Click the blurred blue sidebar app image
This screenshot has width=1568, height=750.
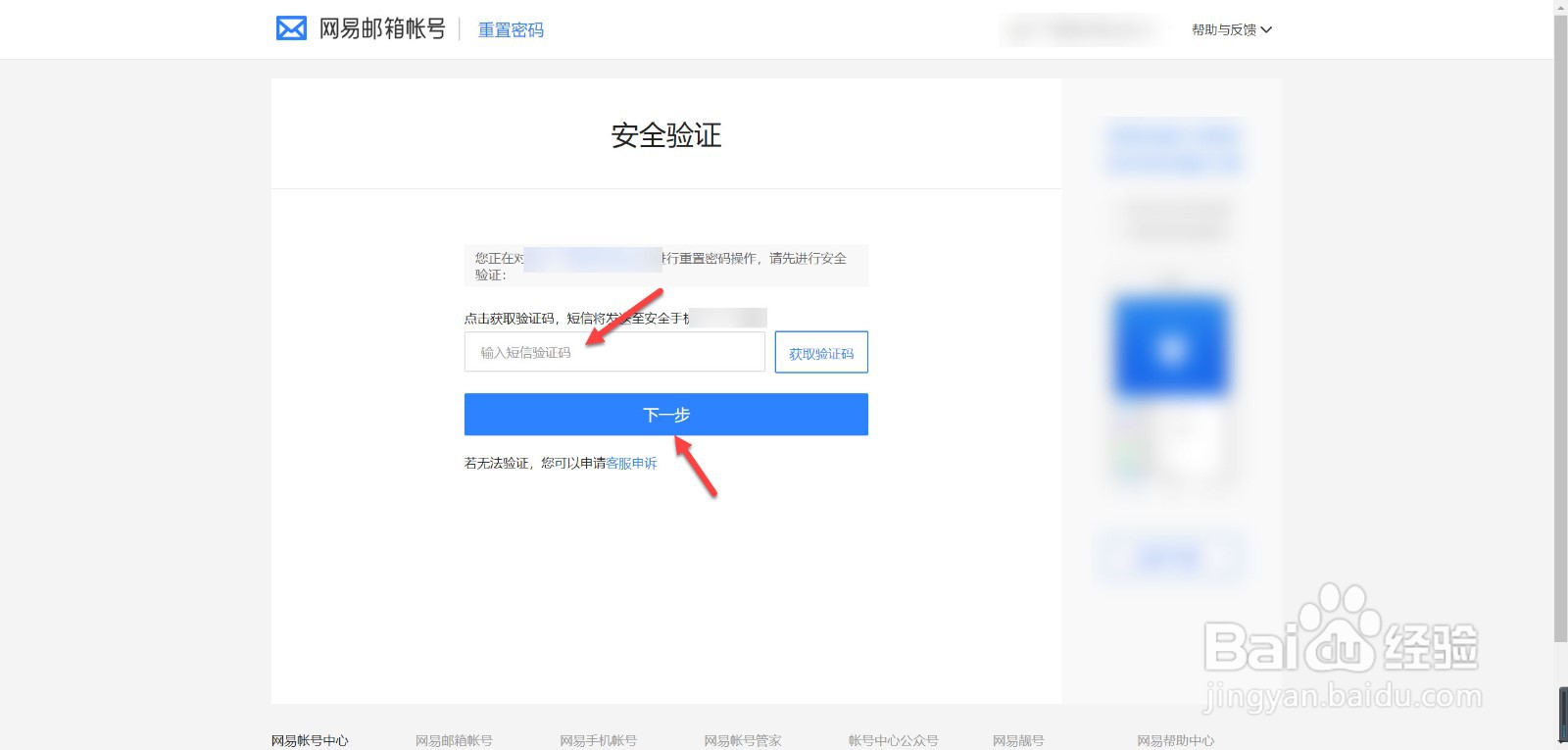1172,347
